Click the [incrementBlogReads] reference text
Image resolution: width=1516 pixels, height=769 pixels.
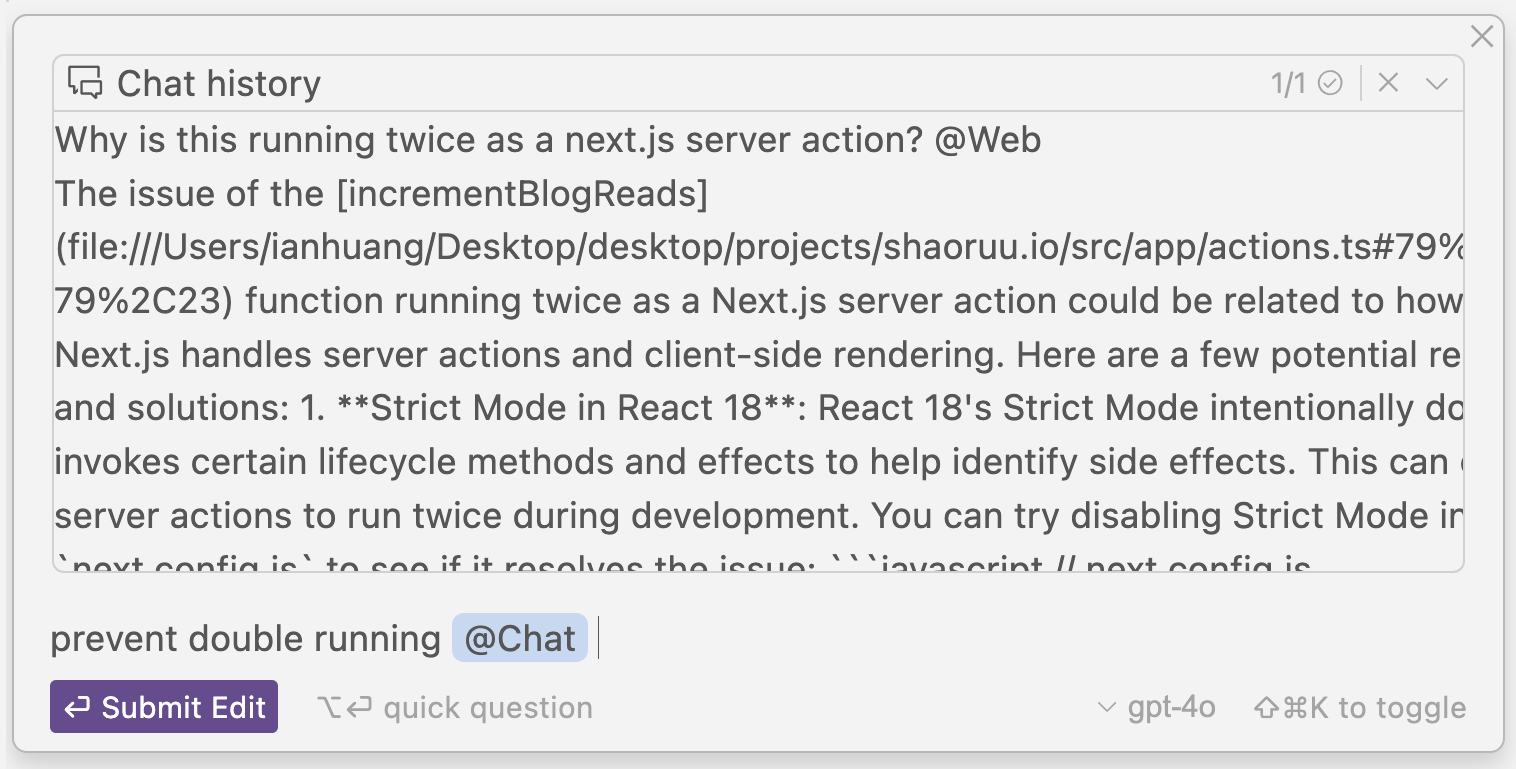coord(522,194)
